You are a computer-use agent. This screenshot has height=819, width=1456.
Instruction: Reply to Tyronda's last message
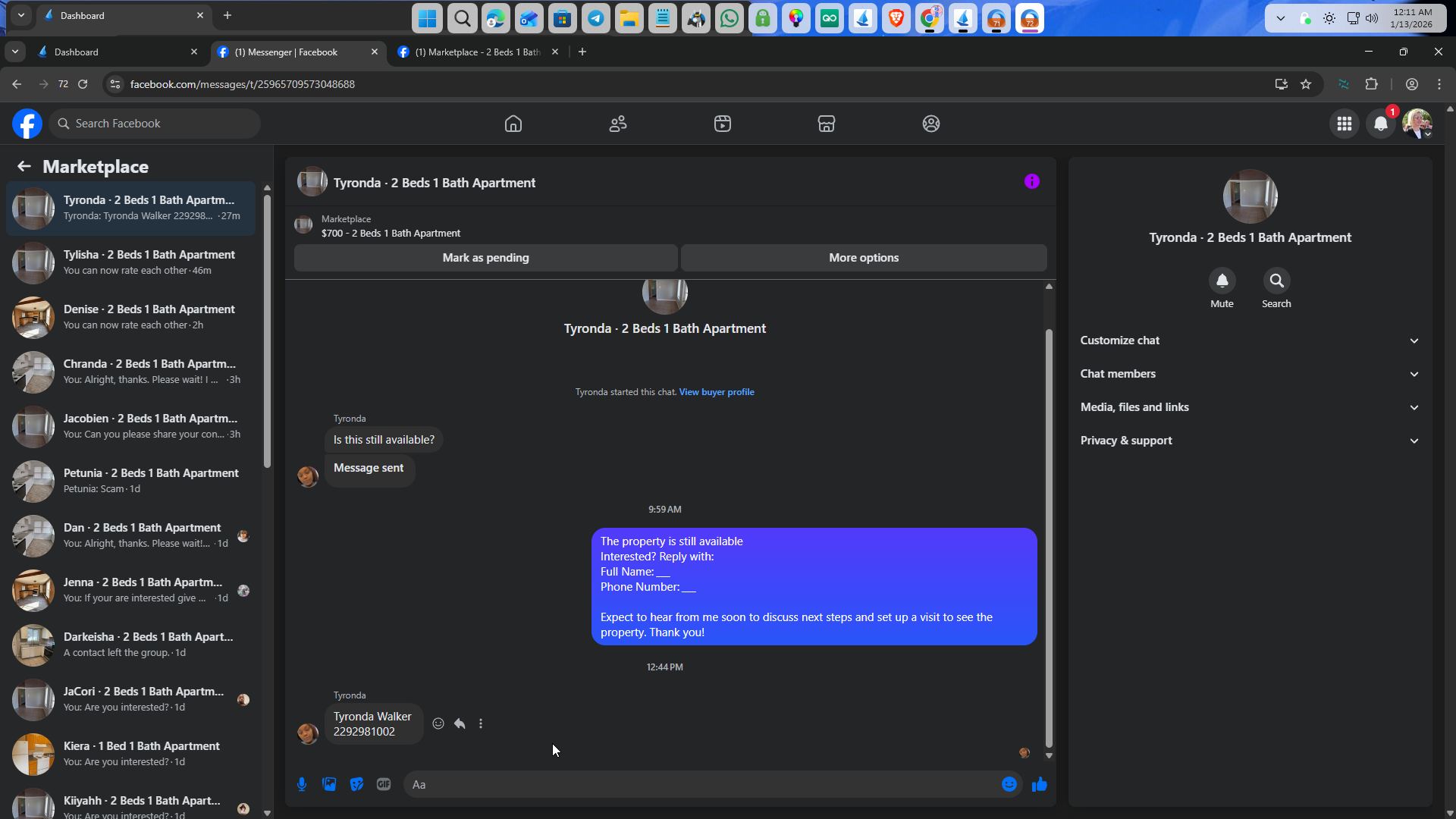coord(460,723)
